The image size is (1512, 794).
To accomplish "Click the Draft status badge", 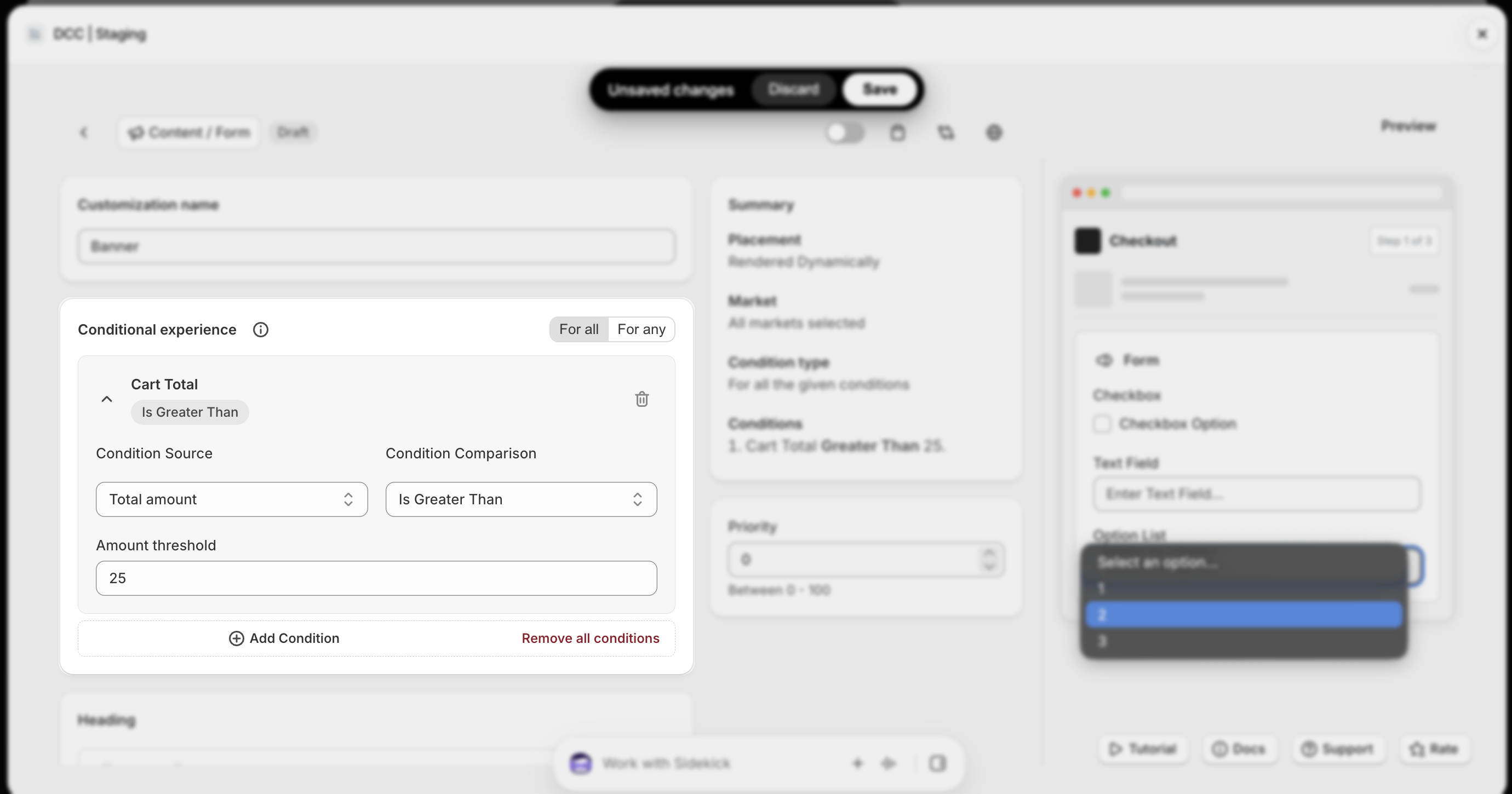I will coord(293,133).
